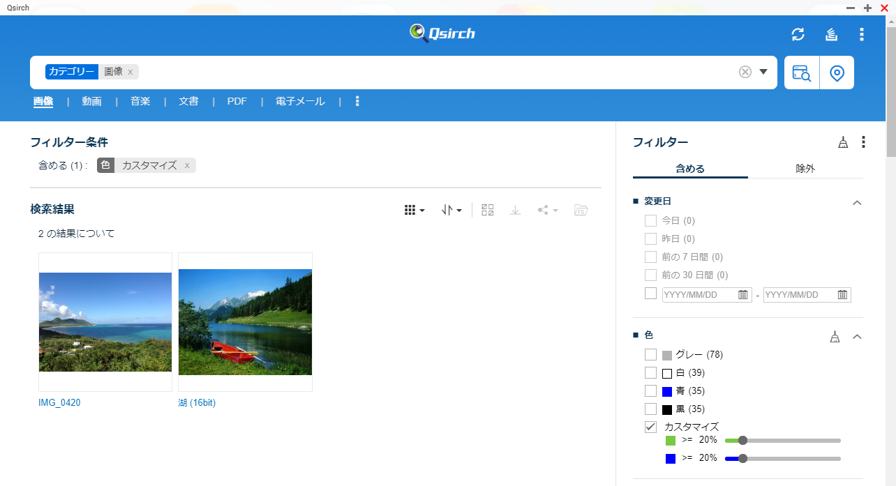This screenshot has height=486, width=896.
Task: Select the 動画 category tab
Action: tap(92, 101)
